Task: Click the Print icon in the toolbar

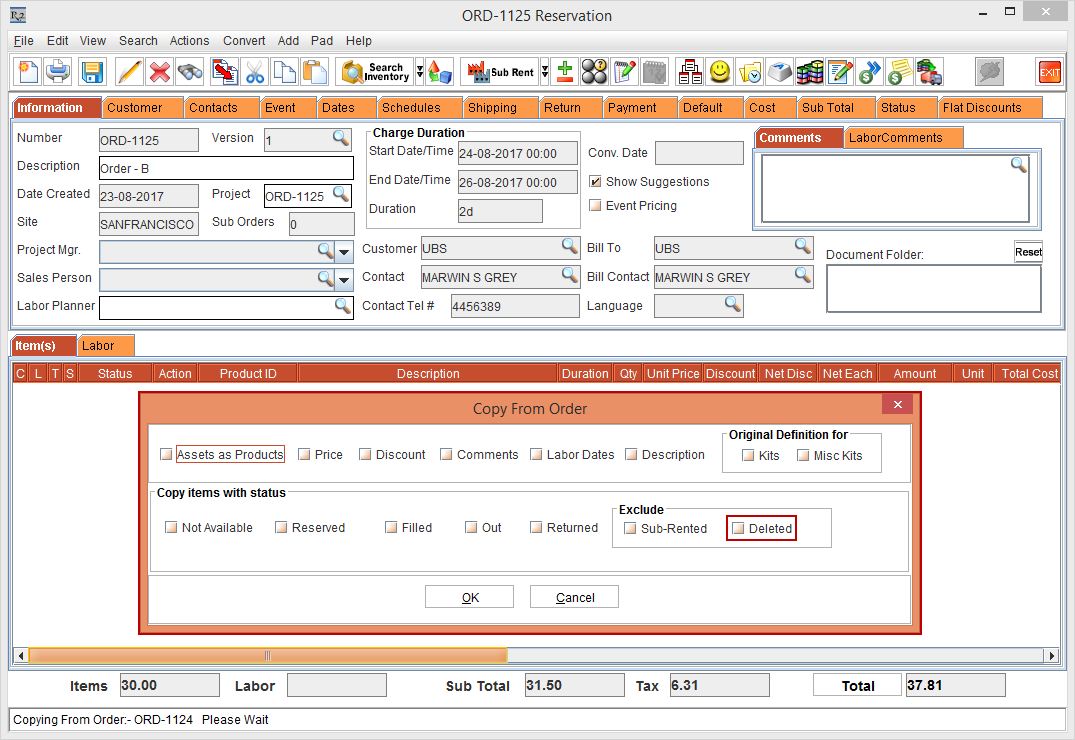Action: (59, 72)
